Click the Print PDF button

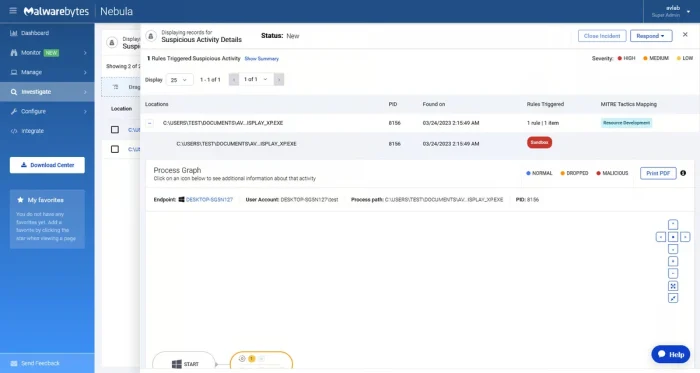pyautogui.click(x=658, y=173)
